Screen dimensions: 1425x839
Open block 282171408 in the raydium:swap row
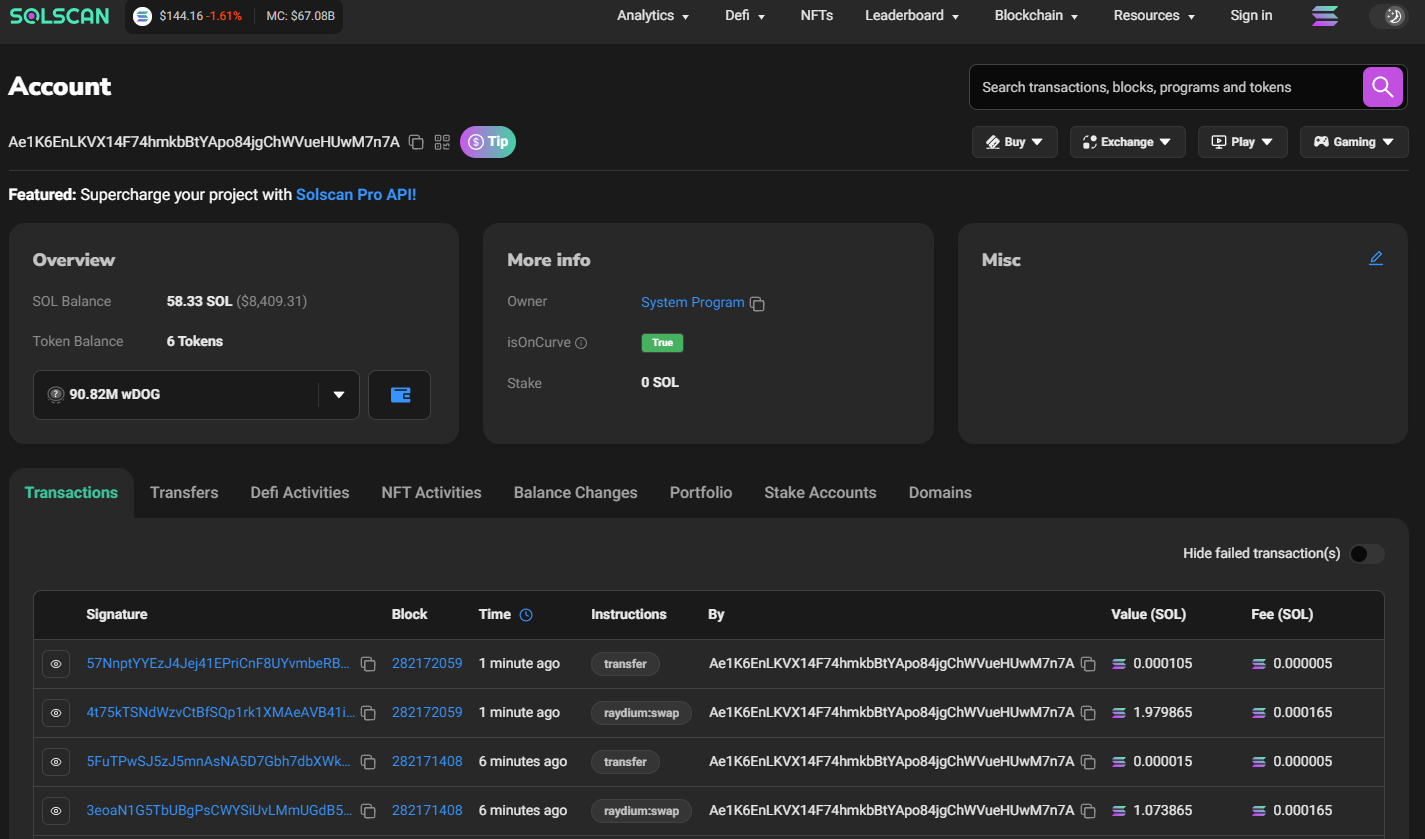(x=427, y=811)
